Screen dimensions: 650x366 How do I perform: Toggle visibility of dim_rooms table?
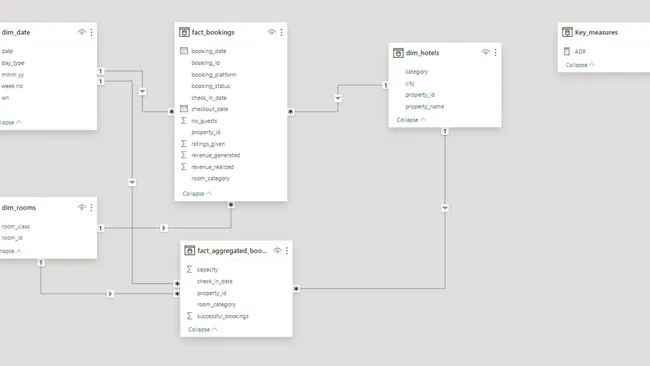point(82,207)
